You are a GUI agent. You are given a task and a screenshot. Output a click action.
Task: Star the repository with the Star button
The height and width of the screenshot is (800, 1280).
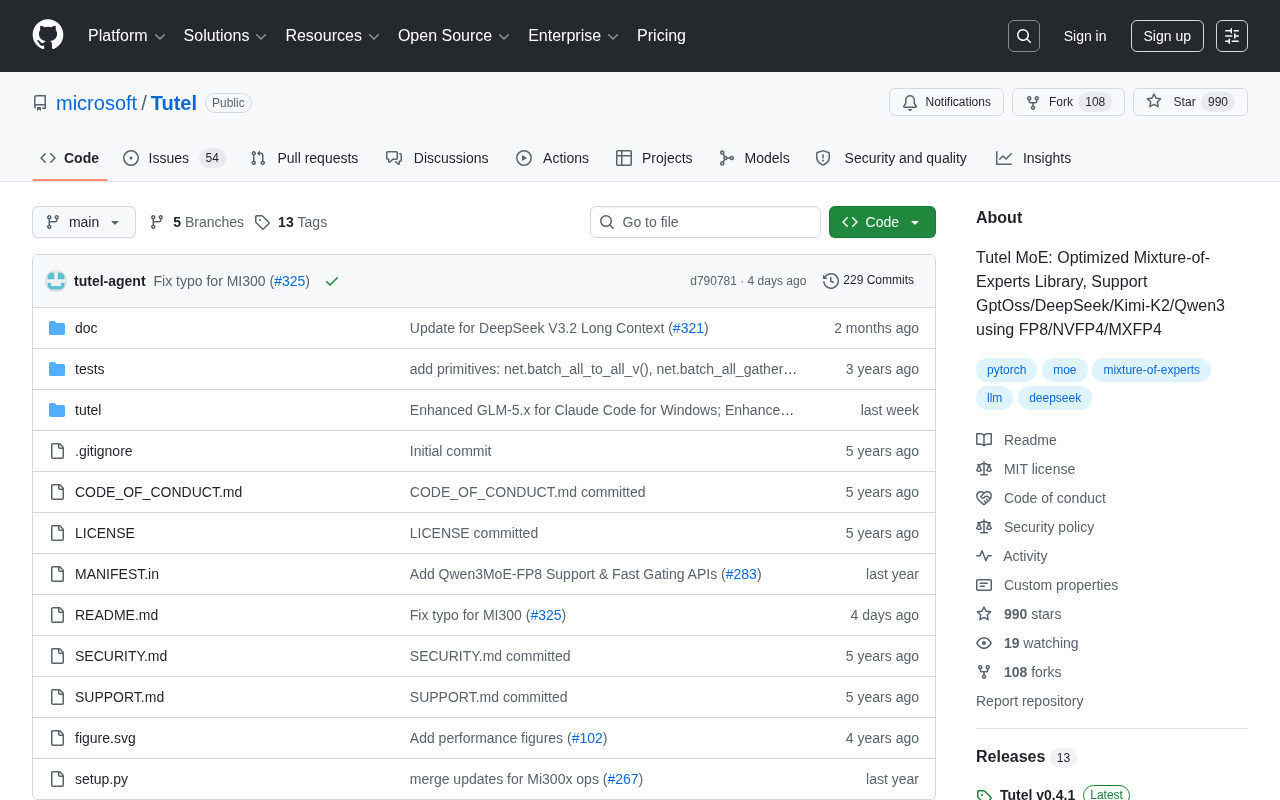click(1190, 102)
